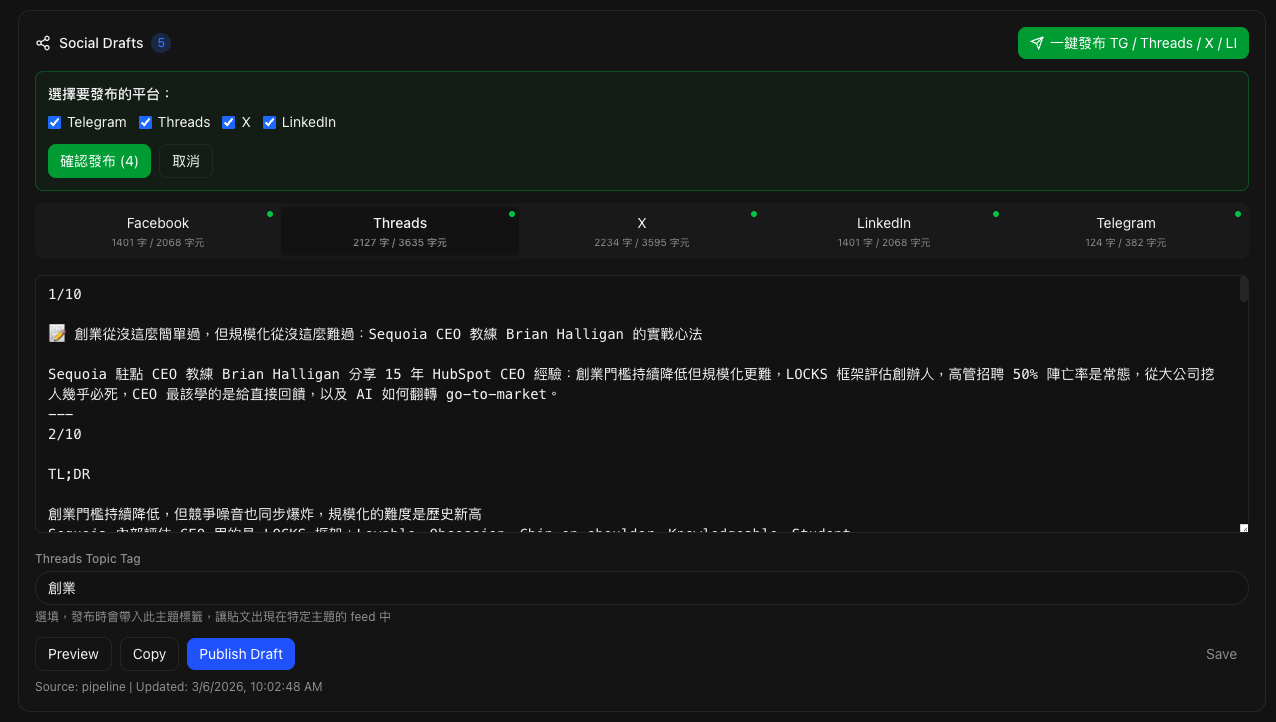The width and height of the screenshot is (1276, 722).
Task: Click the paper plane one-click publish icon
Action: pyautogui.click(x=1037, y=43)
